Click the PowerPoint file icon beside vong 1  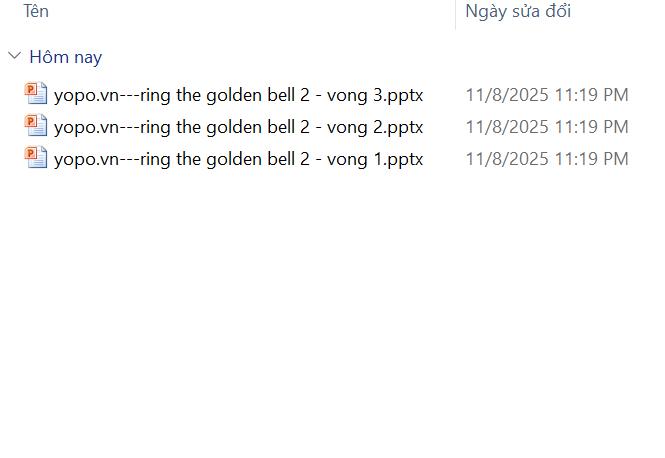click(x=37, y=158)
